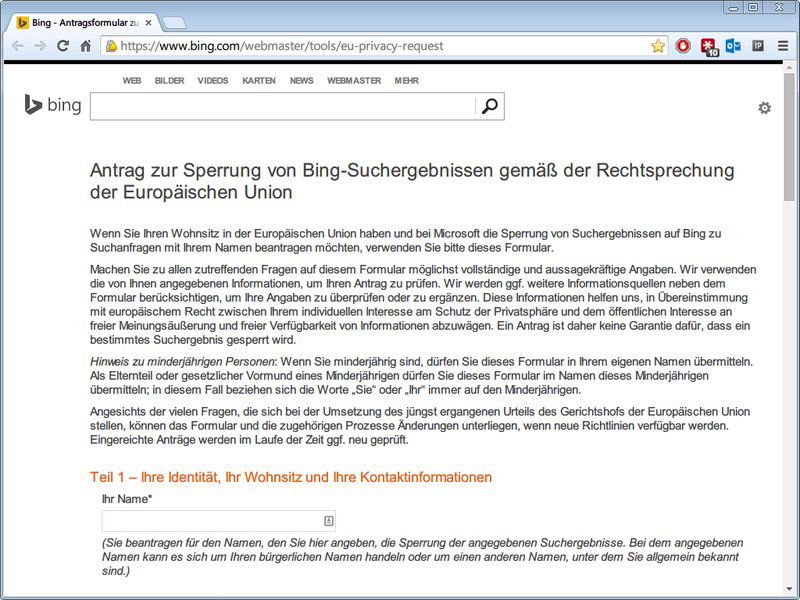Click heading 'Teil 1 – Ihre Identität'
Screen dimensions: 800x600
[291, 477]
